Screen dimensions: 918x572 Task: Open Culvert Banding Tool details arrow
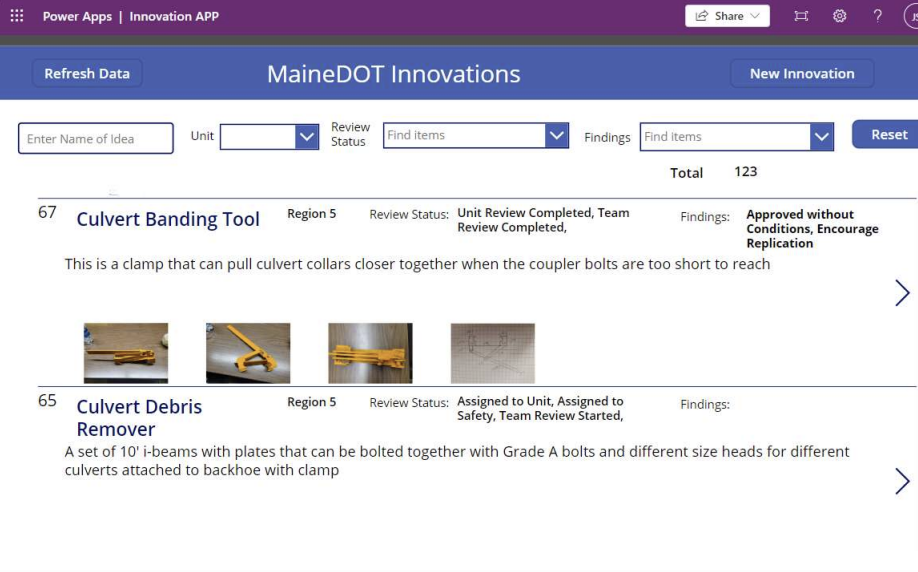pos(902,292)
